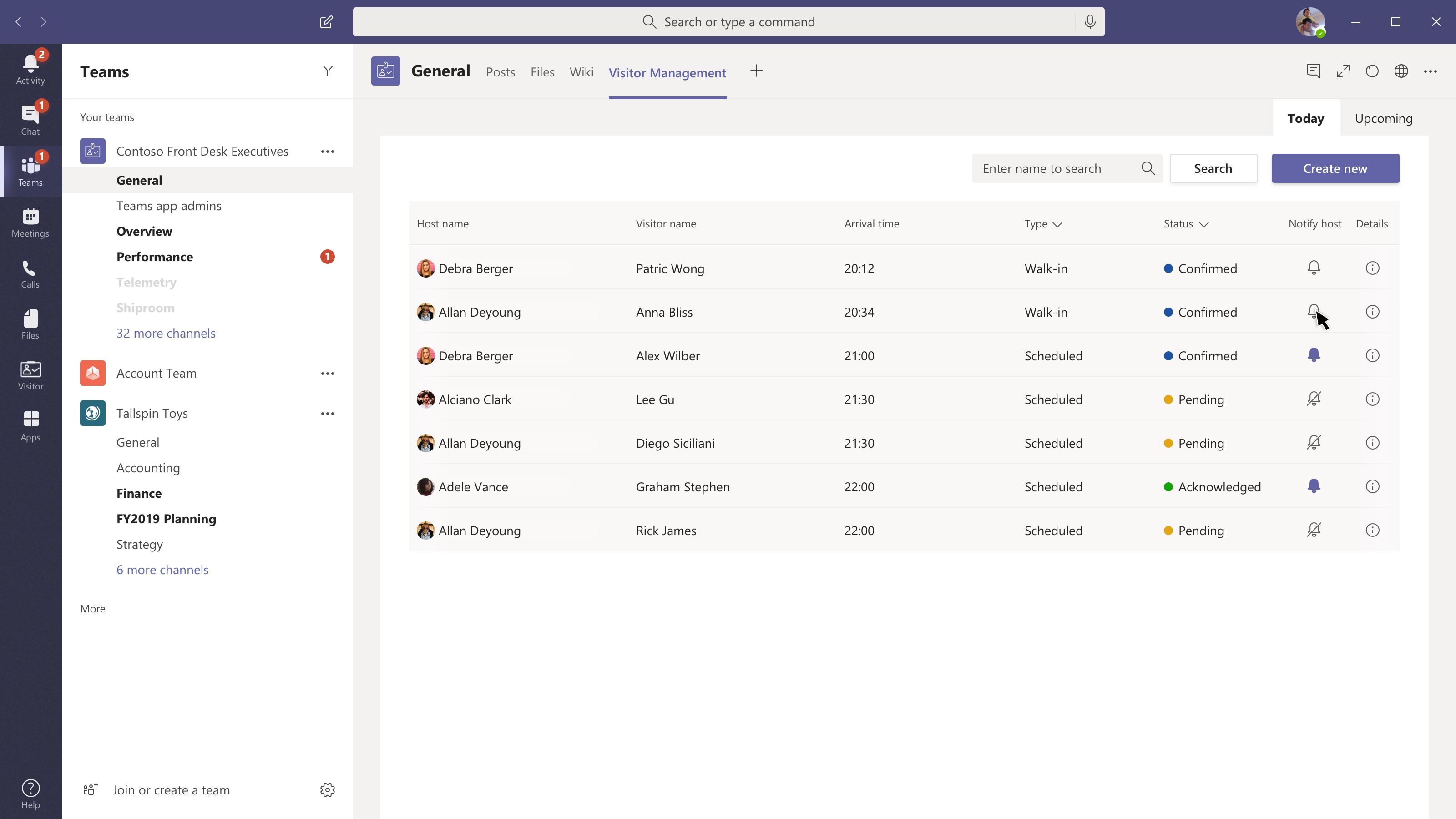This screenshot has width=1456, height=819.
Task: Click host name Alciano Clark
Action: (475, 399)
